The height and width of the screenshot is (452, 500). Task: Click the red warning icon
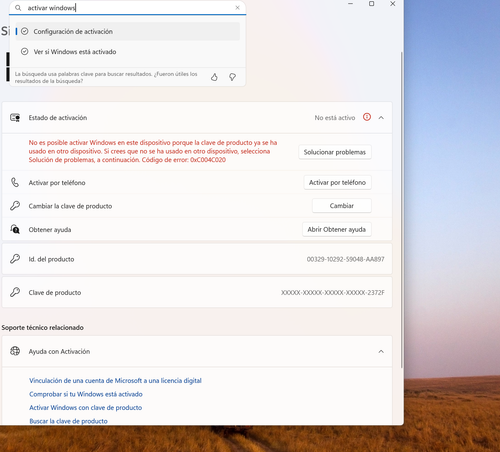pyautogui.click(x=367, y=117)
